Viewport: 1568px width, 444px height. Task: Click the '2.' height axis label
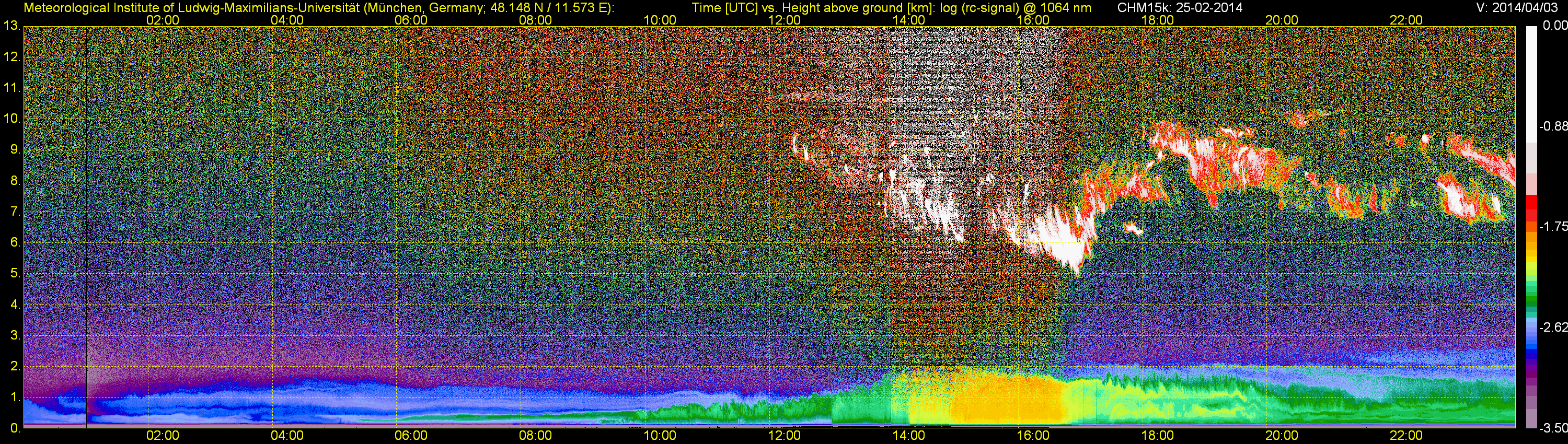pos(15,366)
